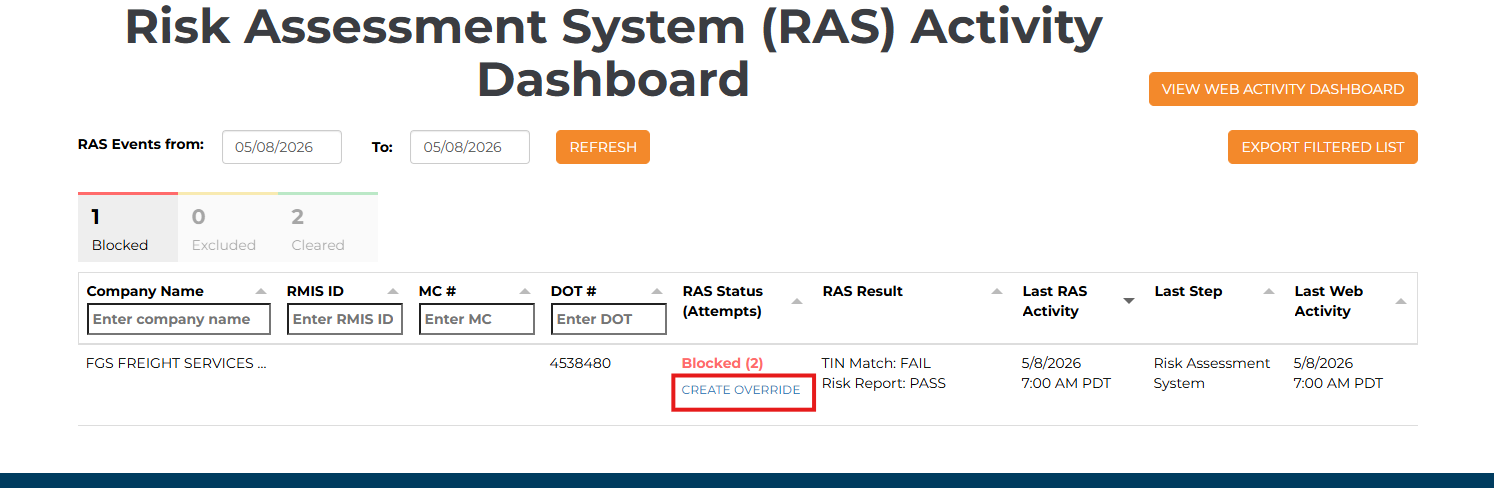Image resolution: width=1494 pixels, height=488 pixels.
Task: Focus the Enter company name filter box
Action: point(179,320)
